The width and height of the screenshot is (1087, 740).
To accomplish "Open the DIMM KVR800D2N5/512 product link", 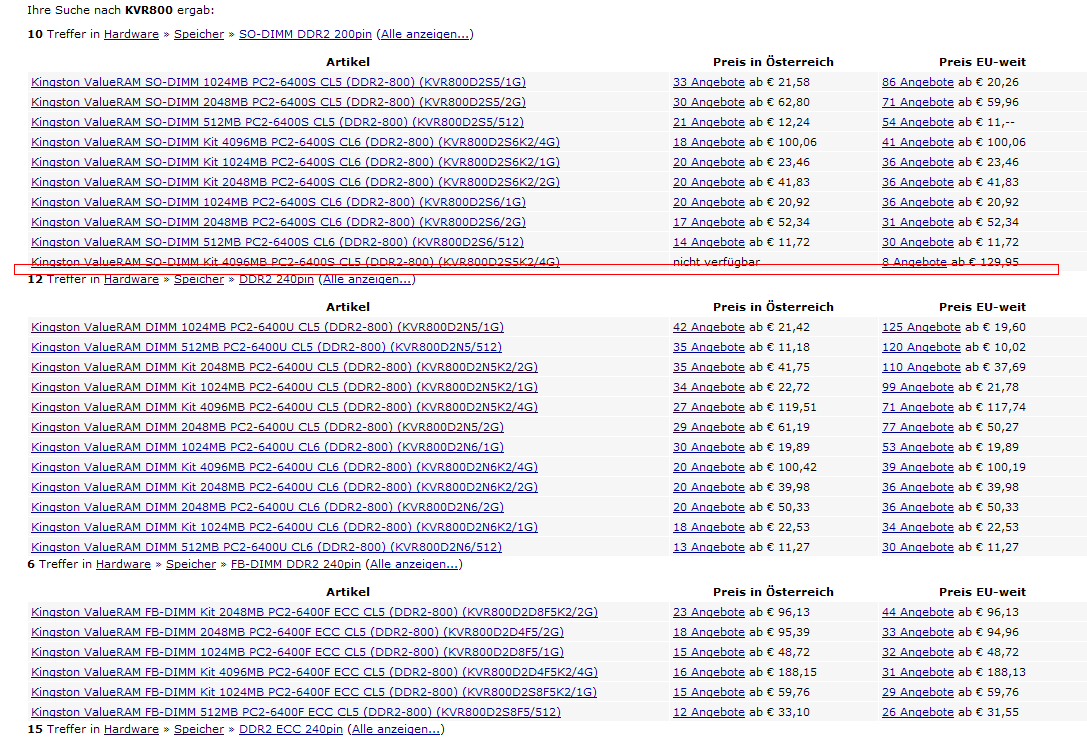I will tap(266, 347).
